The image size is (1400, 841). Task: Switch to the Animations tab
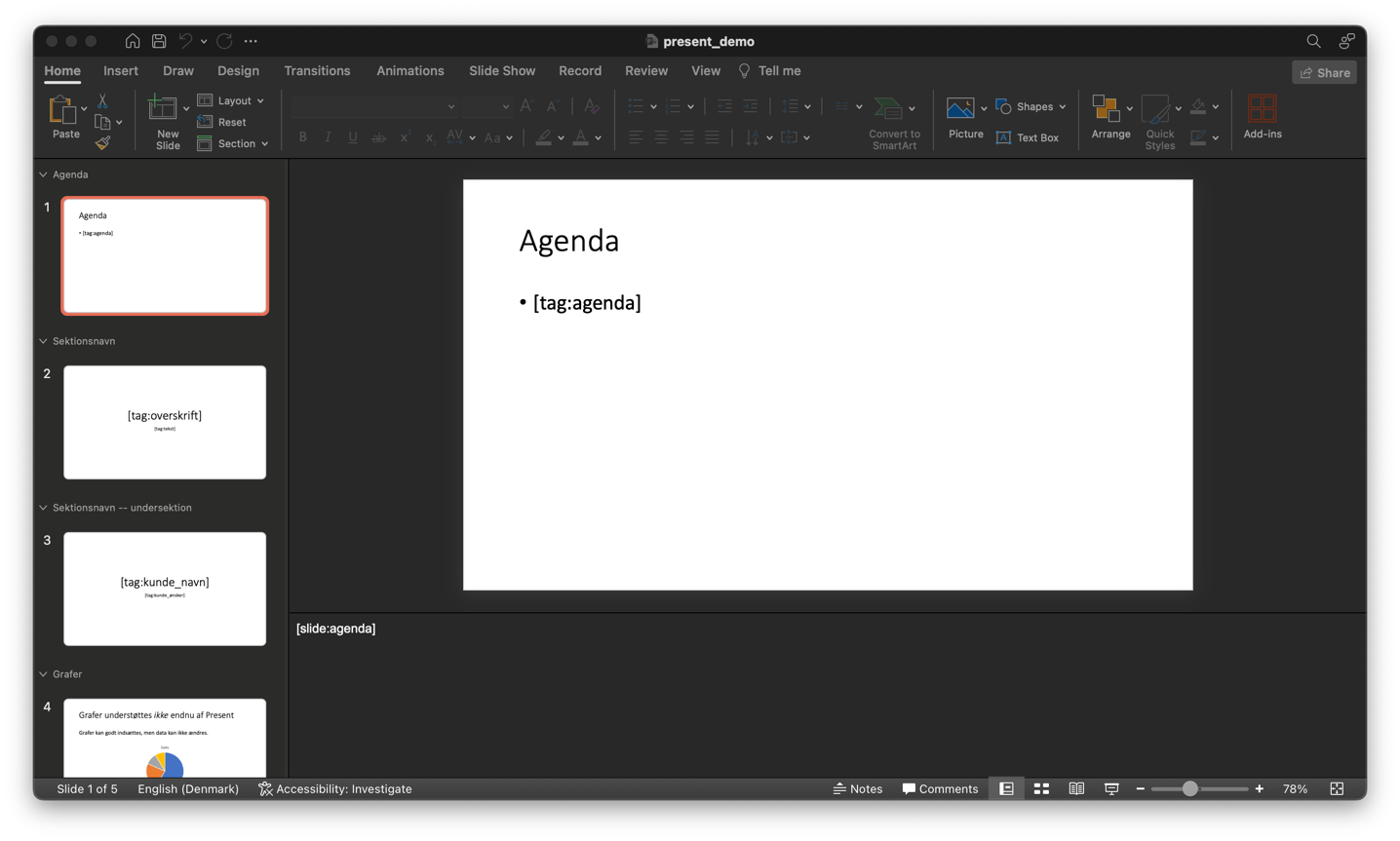410,70
